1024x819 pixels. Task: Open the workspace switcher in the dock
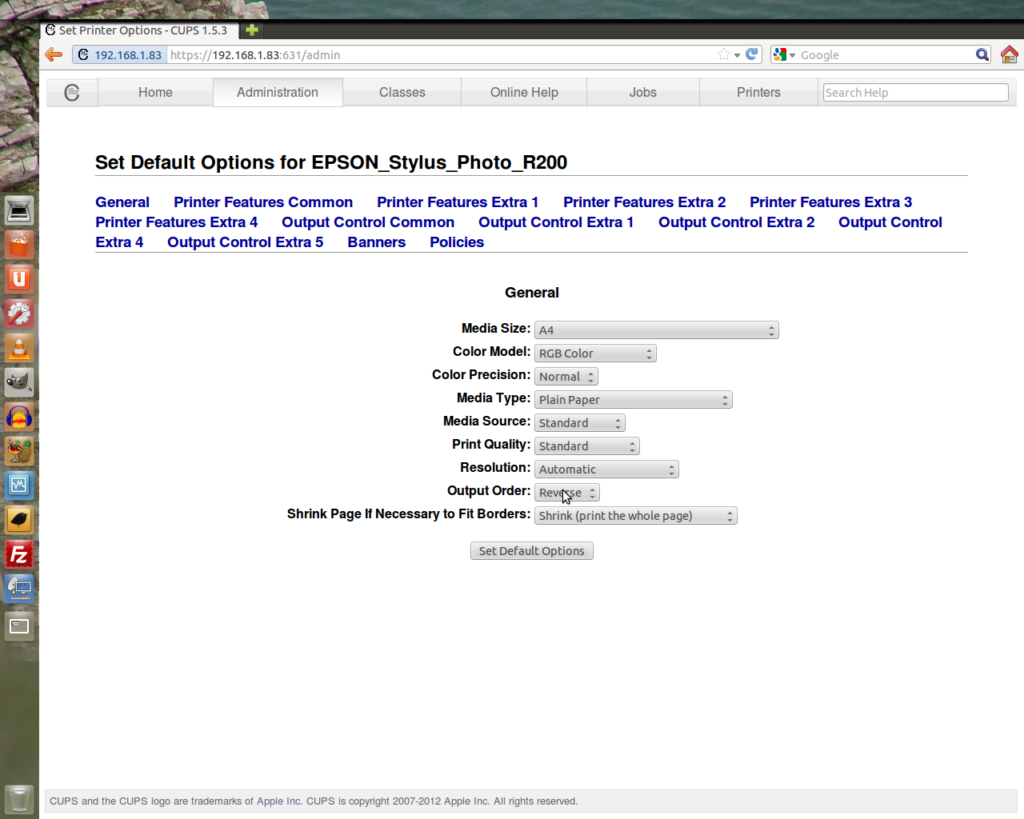coord(19,626)
